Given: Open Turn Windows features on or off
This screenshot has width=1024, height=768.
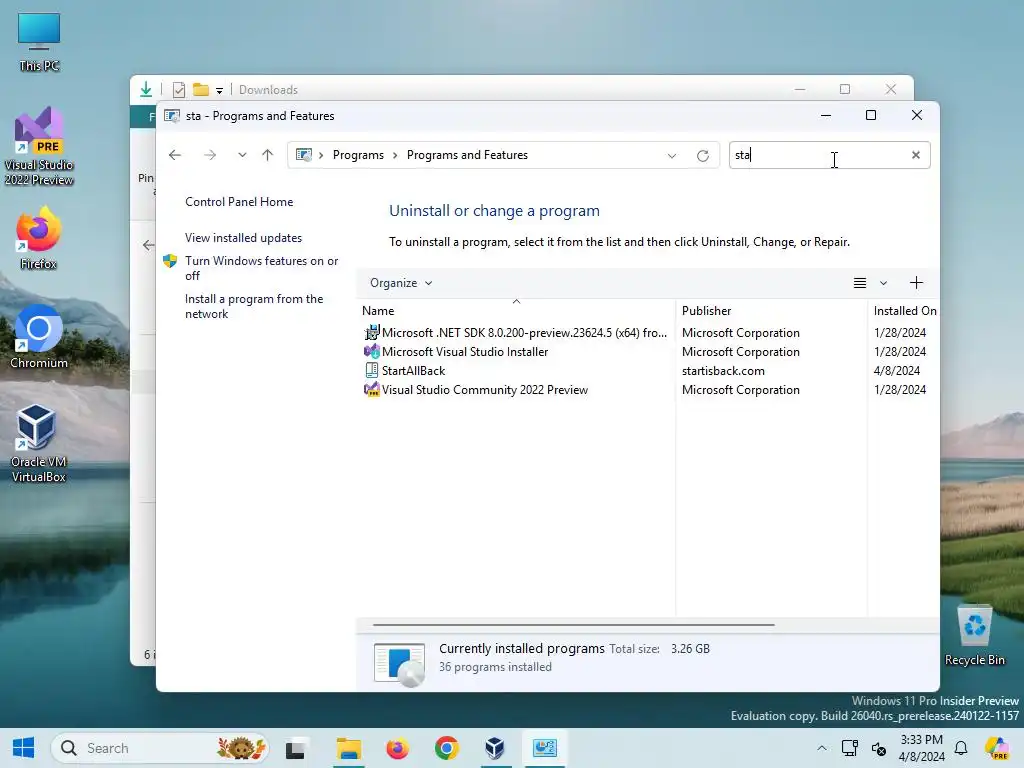Looking at the screenshot, I should click(261, 268).
